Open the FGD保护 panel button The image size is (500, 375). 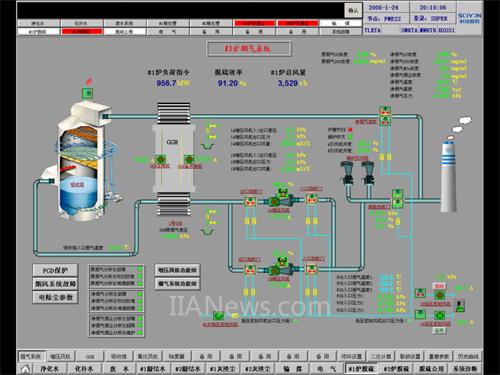[x=55, y=270]
